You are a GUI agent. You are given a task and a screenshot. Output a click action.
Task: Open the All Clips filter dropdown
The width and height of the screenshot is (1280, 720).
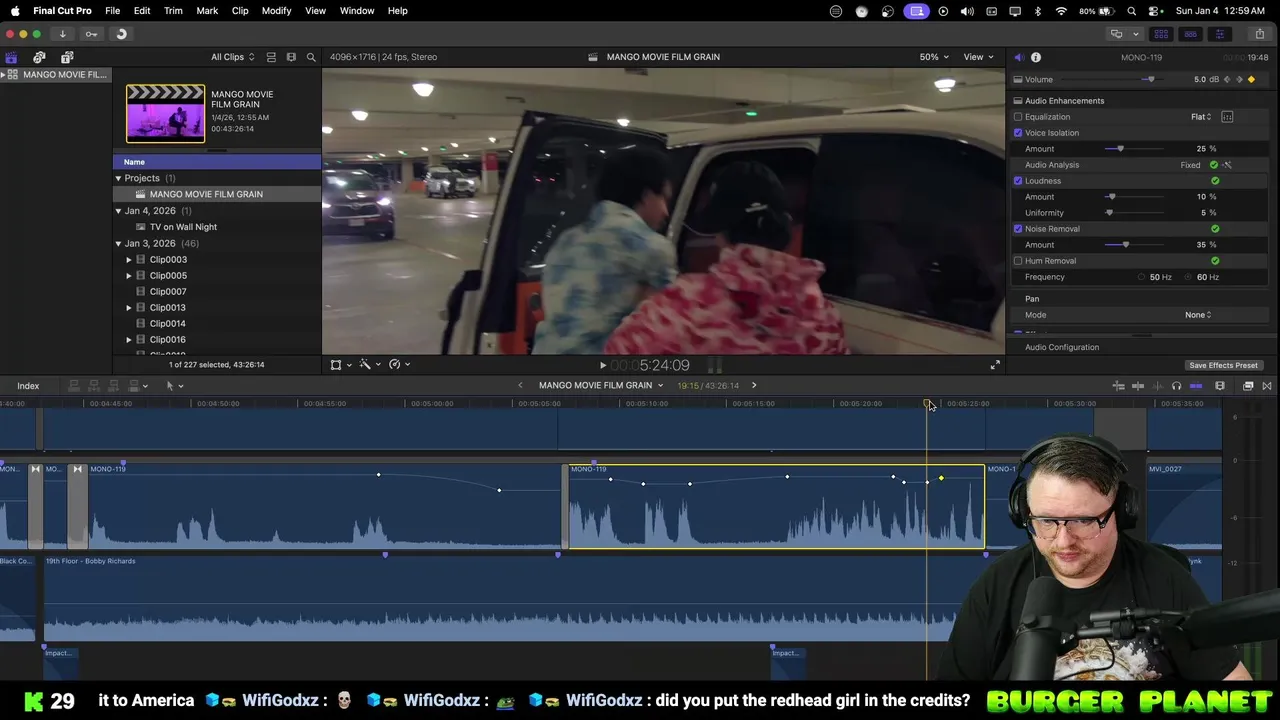232,57
